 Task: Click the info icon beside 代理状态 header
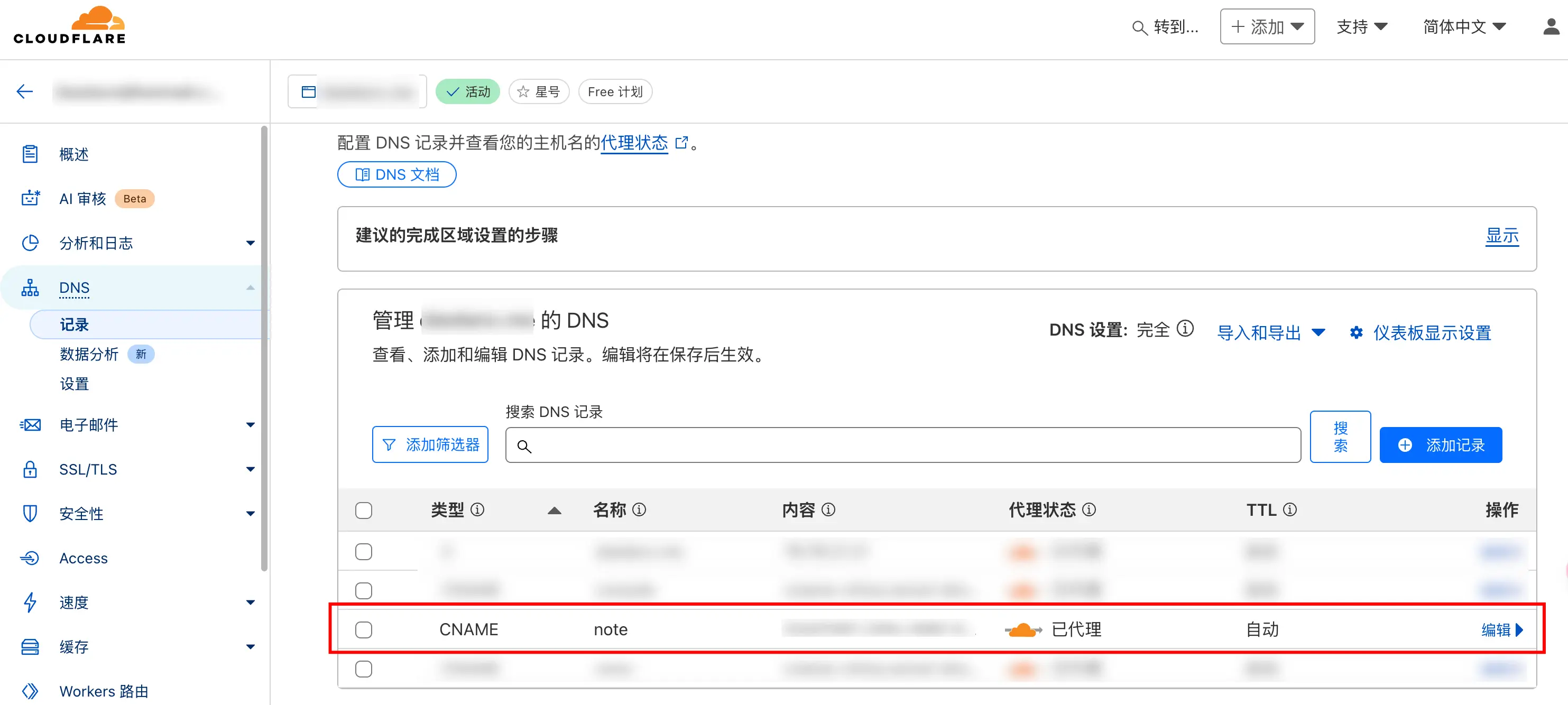(x=1089, y=510)
